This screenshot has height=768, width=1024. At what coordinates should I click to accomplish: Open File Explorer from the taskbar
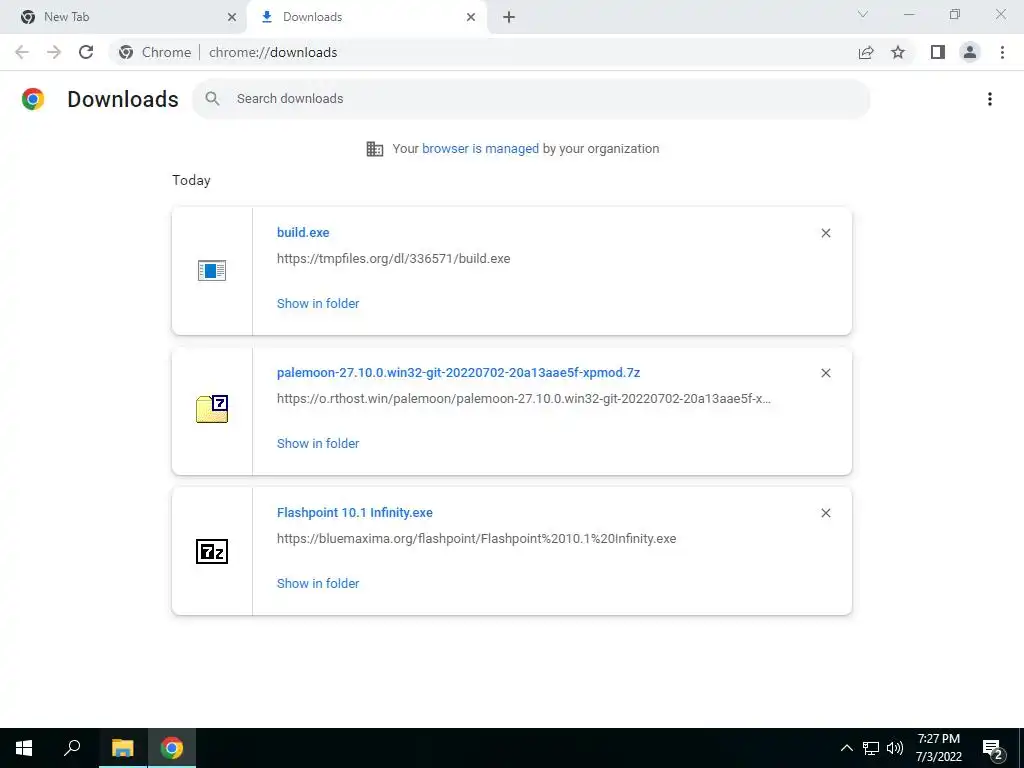click(123, 748)
